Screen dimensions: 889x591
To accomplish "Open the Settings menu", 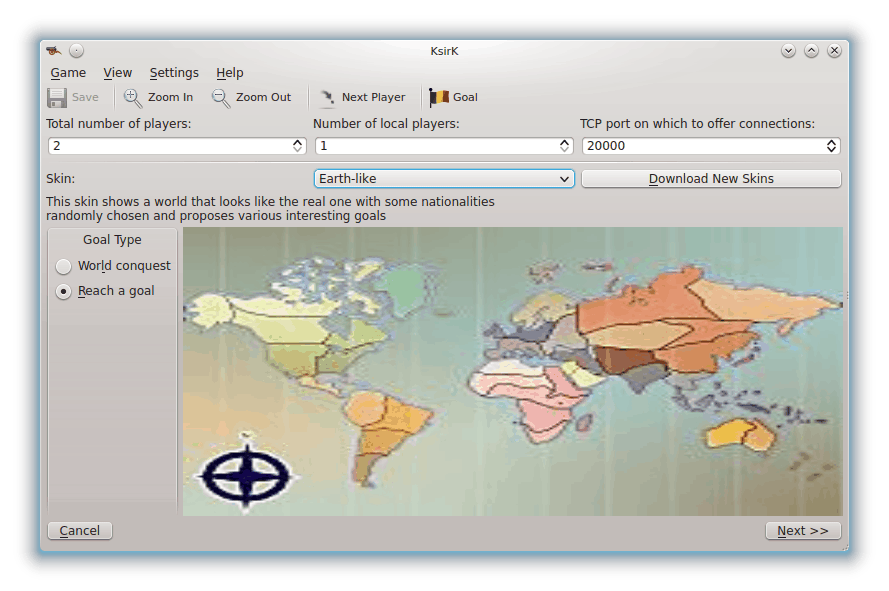I will 174,72.
